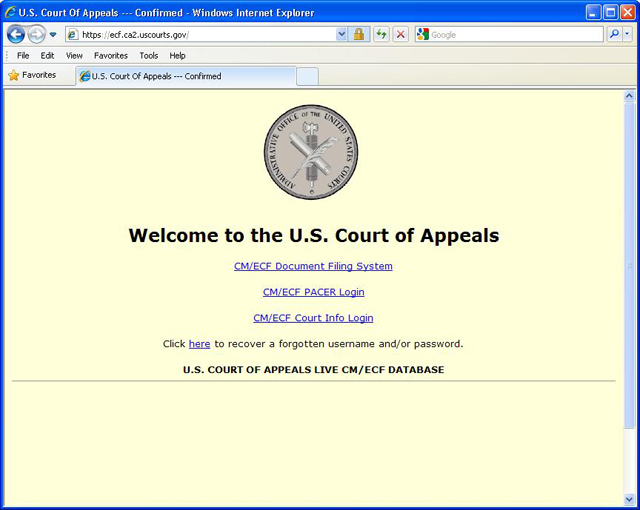
Task: Open the Help menu
Action: (178, 55)
